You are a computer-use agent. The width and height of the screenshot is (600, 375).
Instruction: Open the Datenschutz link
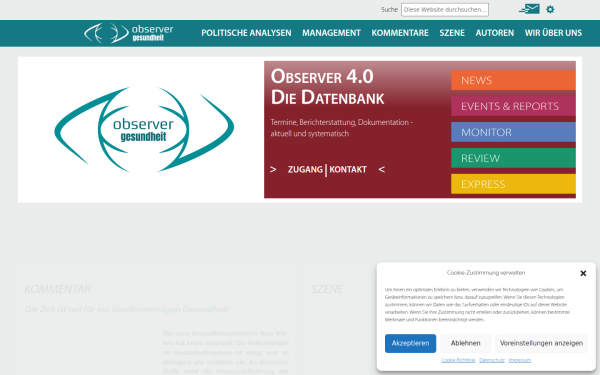(492, 360)
